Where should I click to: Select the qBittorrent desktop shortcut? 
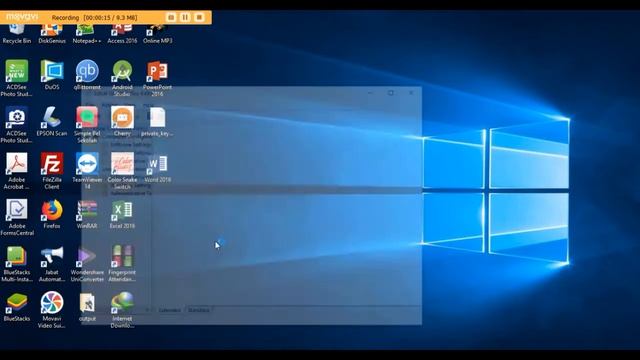pos(87,75)
